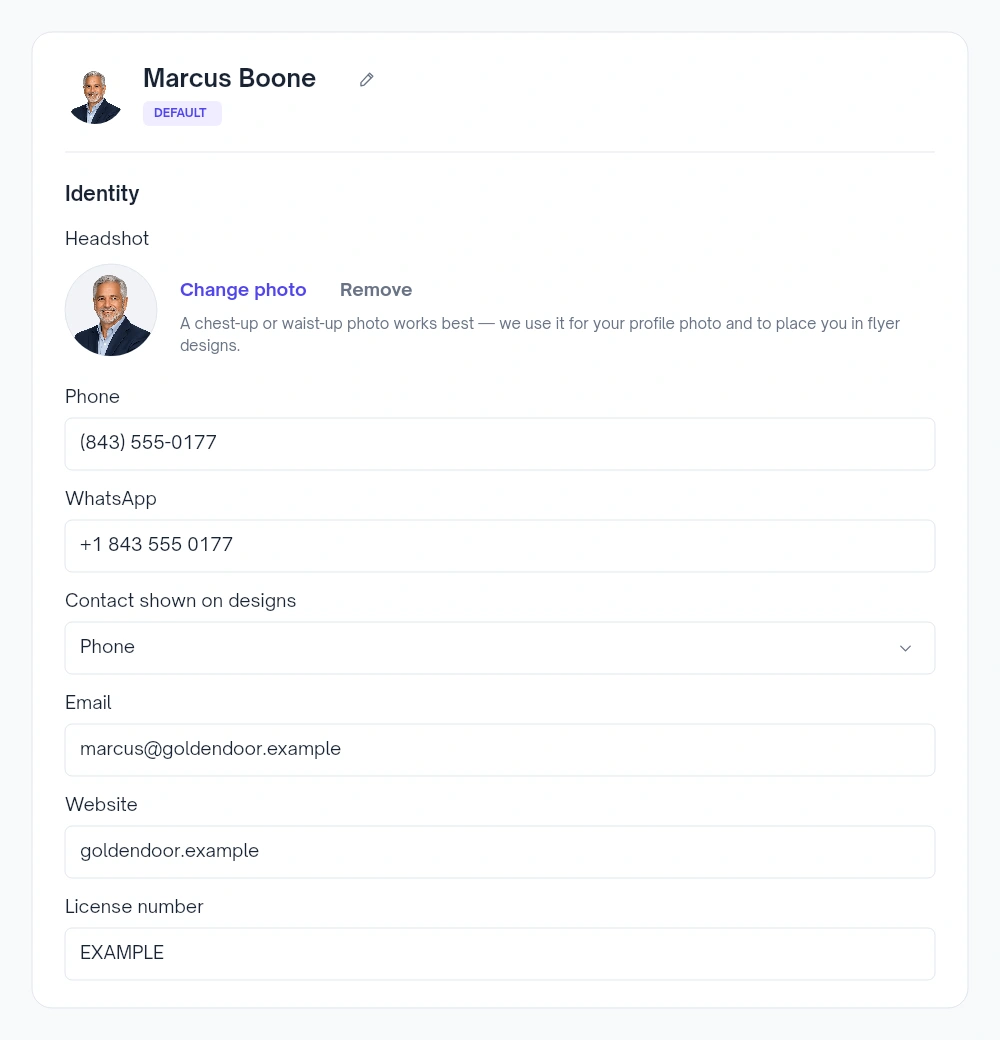This screenshot has width=1000, height=1040.
Task: Click the Contact shown on designs label
Action: (x=180, y=601)
